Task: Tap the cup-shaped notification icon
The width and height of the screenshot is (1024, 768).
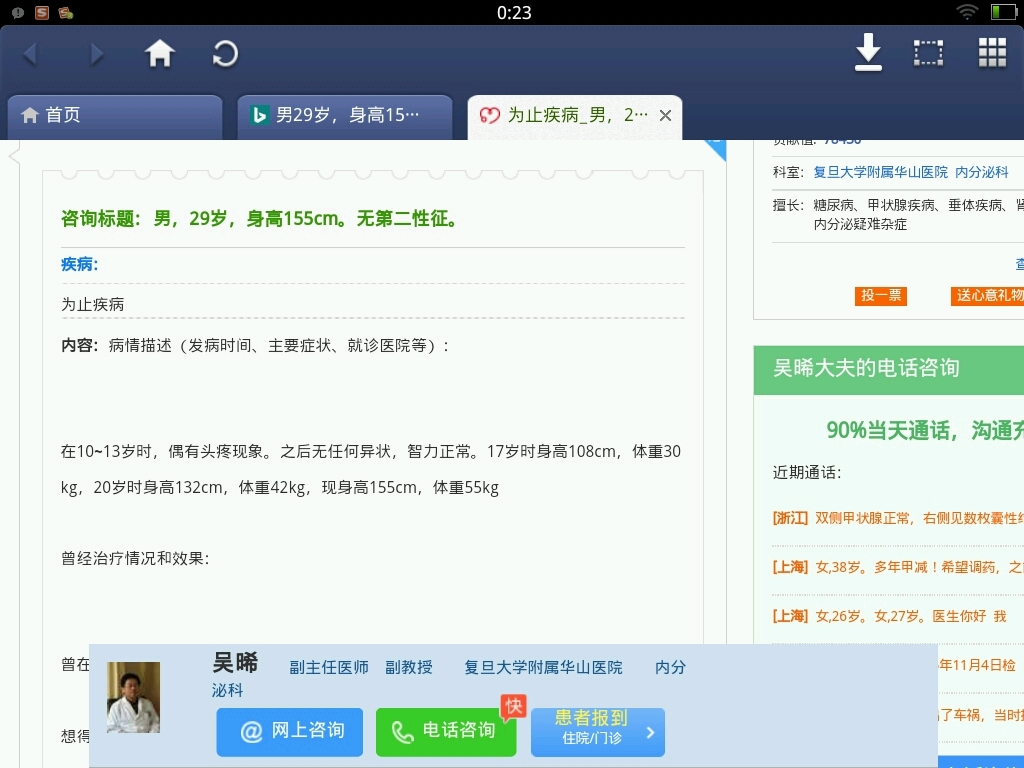Action: pos(66,12)
